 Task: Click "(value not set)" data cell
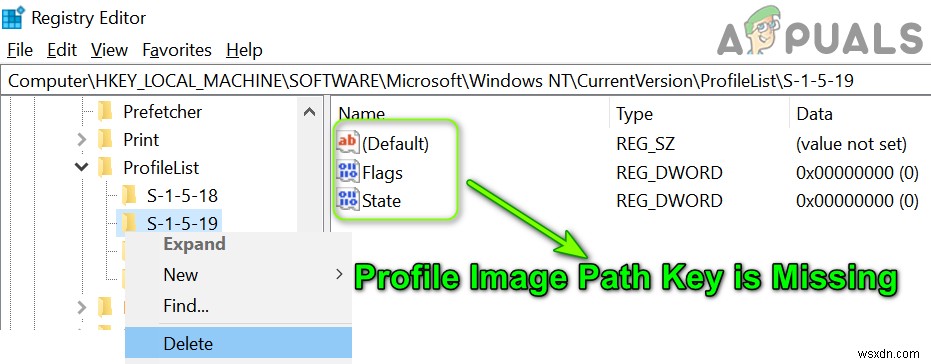(851, 143)
